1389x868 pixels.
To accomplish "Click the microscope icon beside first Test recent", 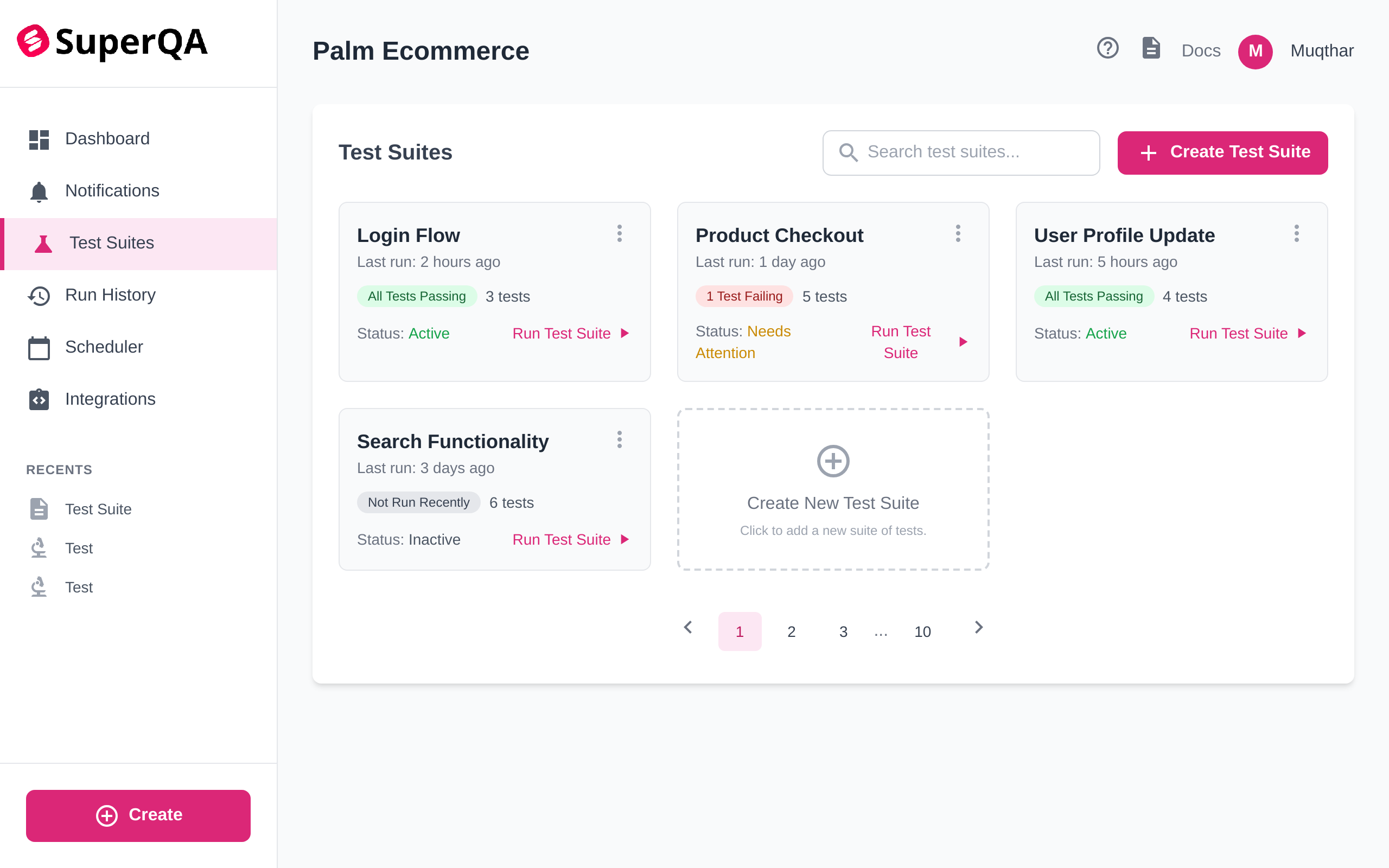I will click(39, 548).
